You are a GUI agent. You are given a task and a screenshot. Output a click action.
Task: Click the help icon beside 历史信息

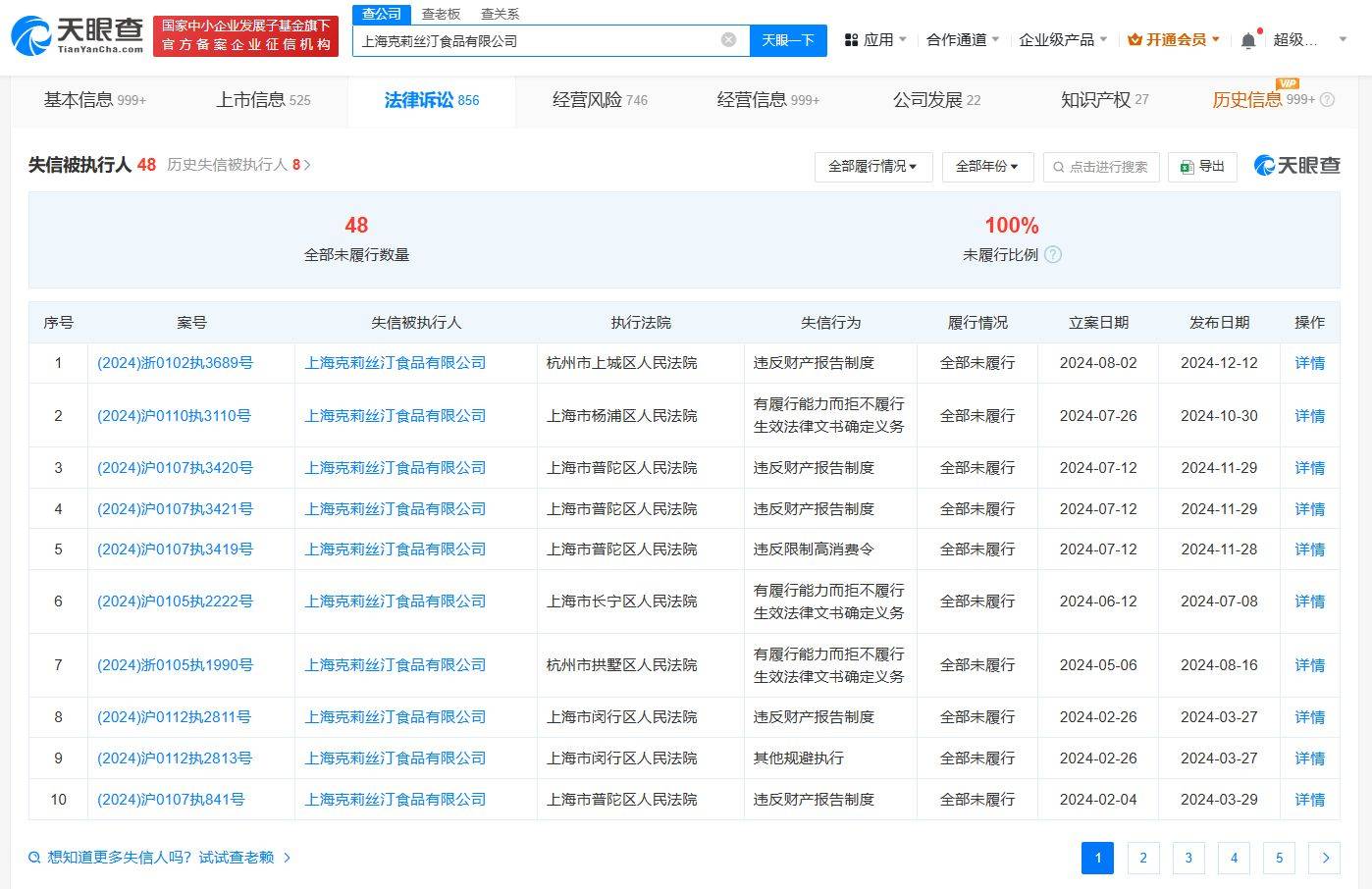pyautogui.click(x=1327, y=100)
